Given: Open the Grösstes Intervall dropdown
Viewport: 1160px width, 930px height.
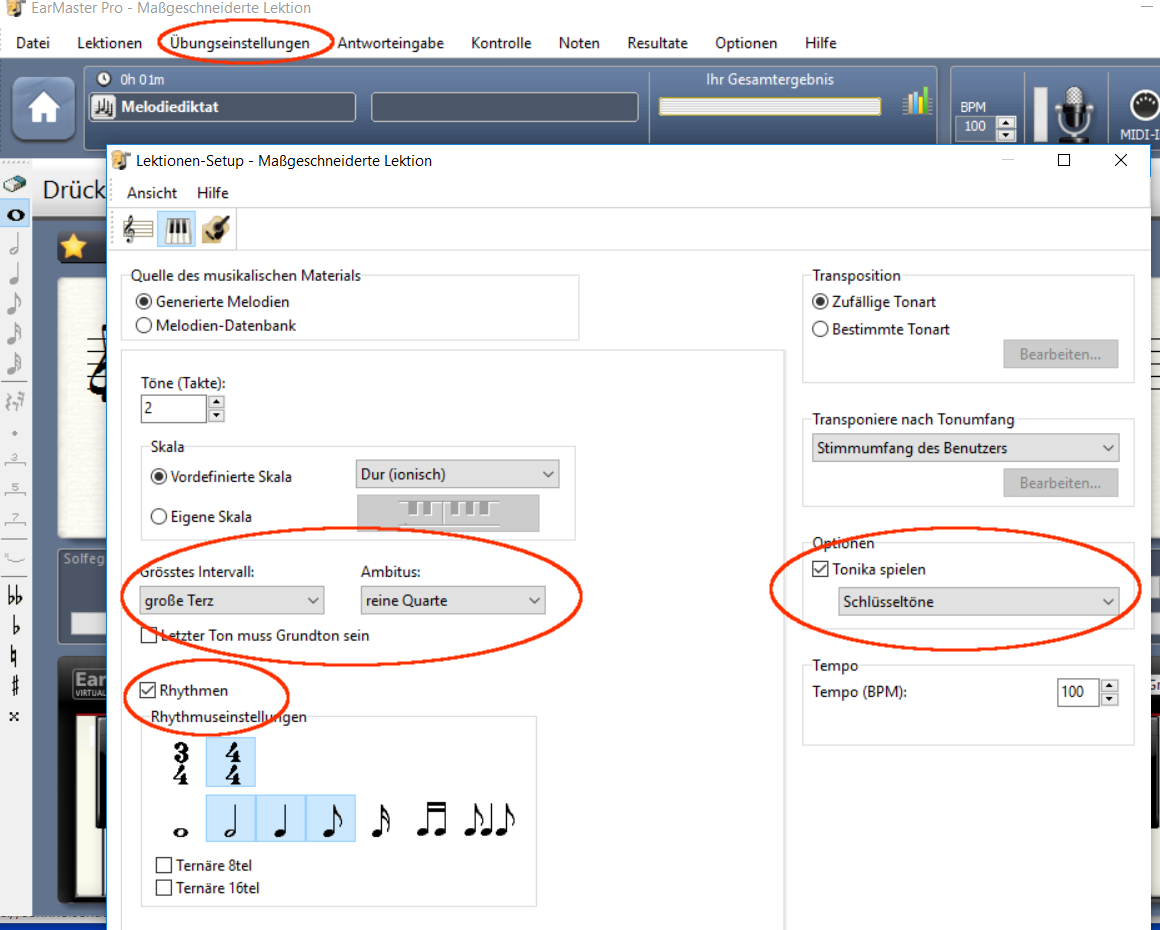Looking at the screenshot, I should click(x=232, y=600).
